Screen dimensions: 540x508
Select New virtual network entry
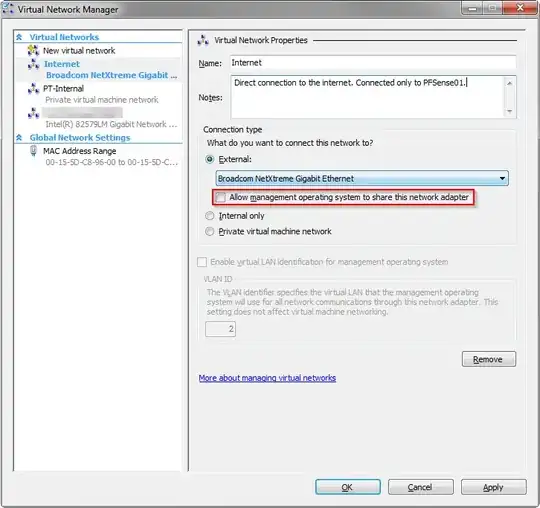pos(79,51)
